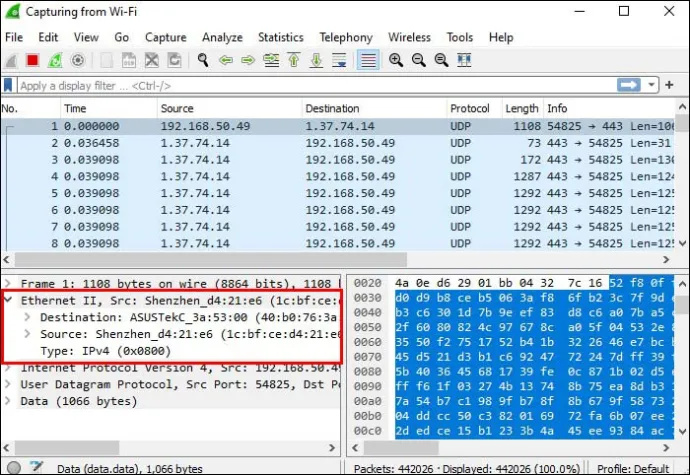This screenshot has width=690, height=475.
Task: Toggle packet list colorization
Action: pos(368,60)
